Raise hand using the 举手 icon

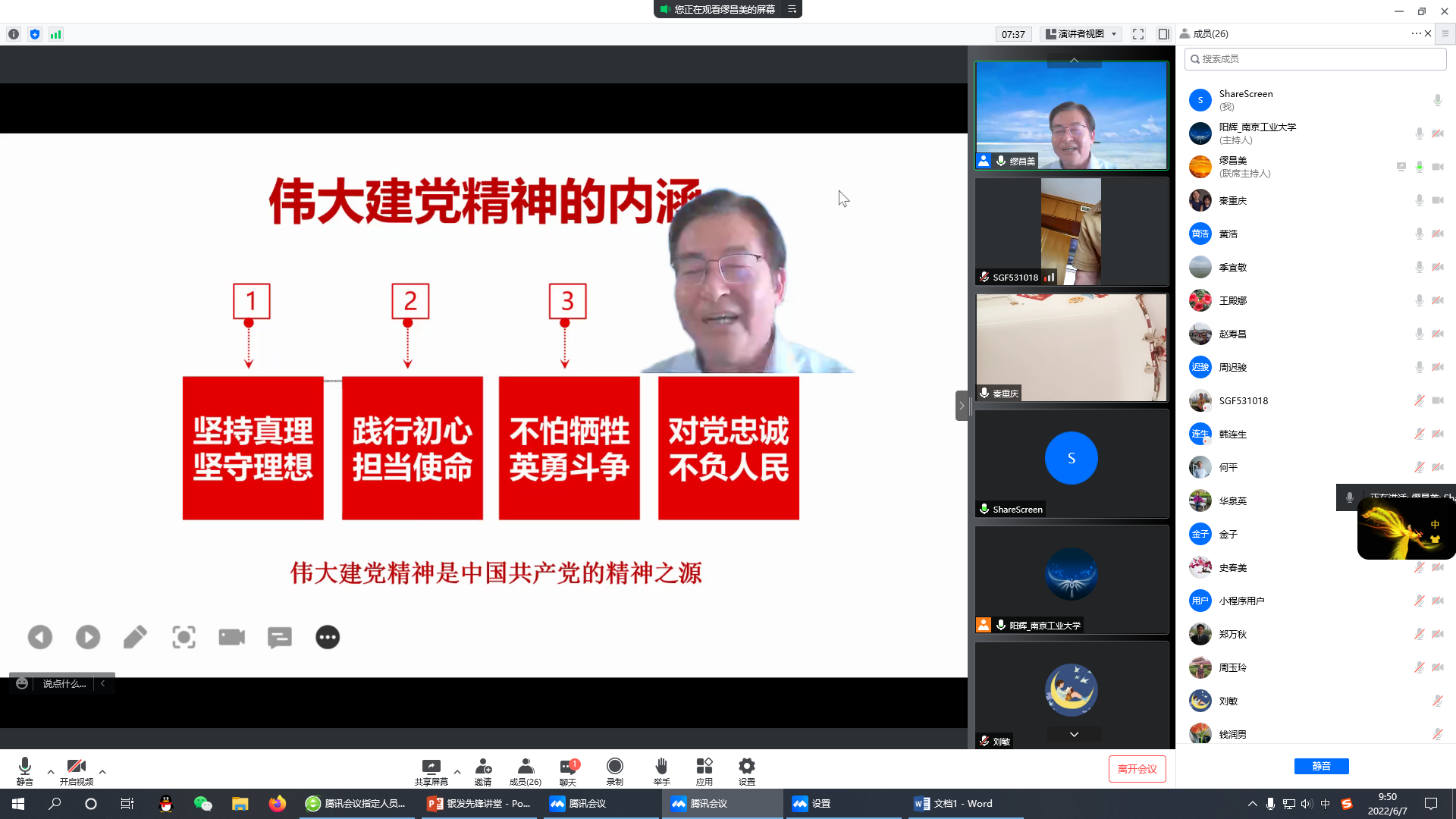coord(661,767)
